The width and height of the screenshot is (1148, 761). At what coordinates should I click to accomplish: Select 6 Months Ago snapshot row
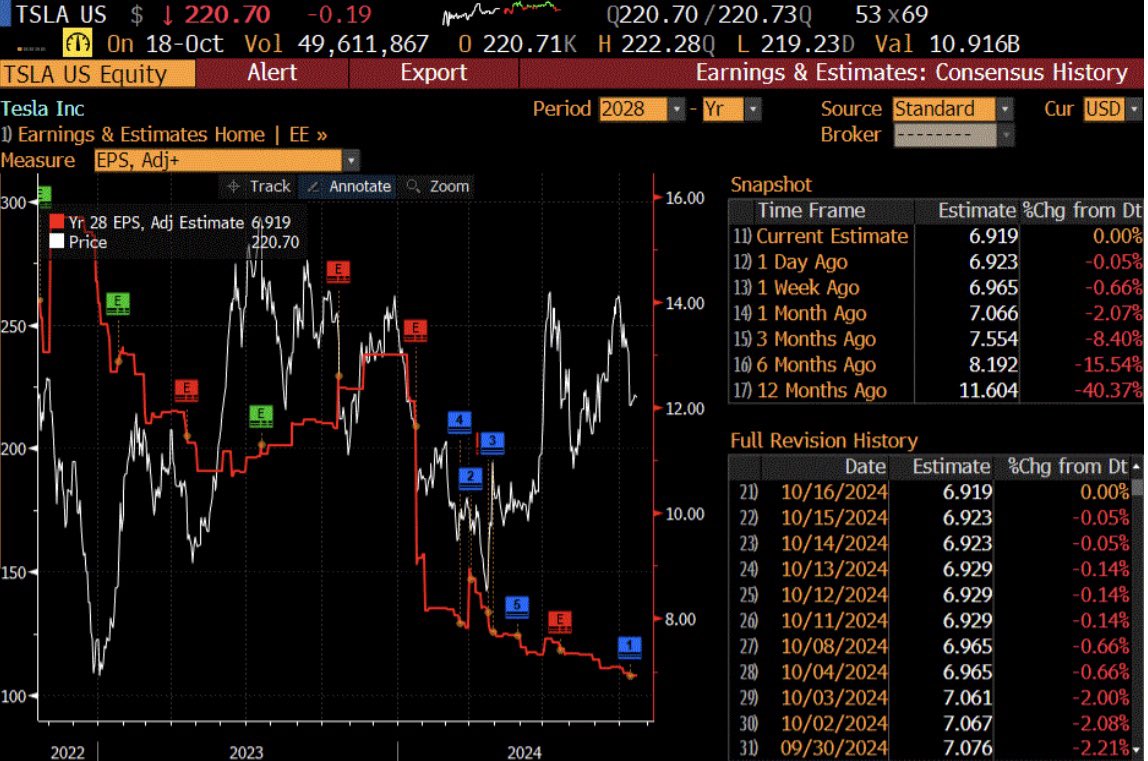(936, 365)
